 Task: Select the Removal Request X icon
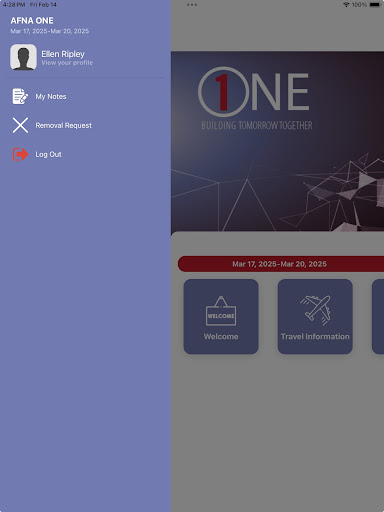[20, 125]
